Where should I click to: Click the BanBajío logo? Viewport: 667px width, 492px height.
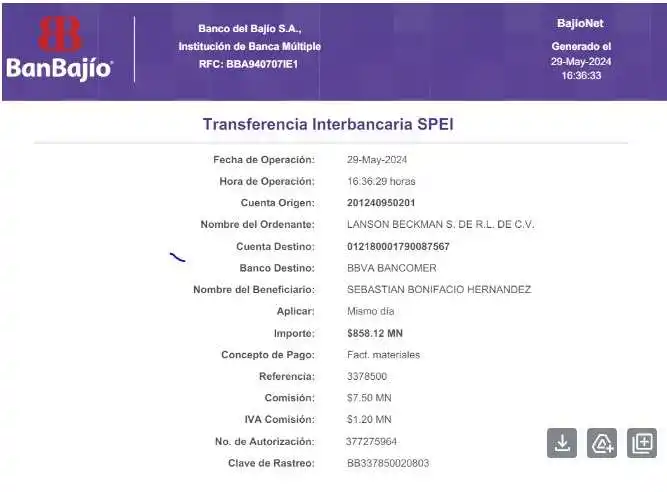pyautogui.click(x=60, y=50)
